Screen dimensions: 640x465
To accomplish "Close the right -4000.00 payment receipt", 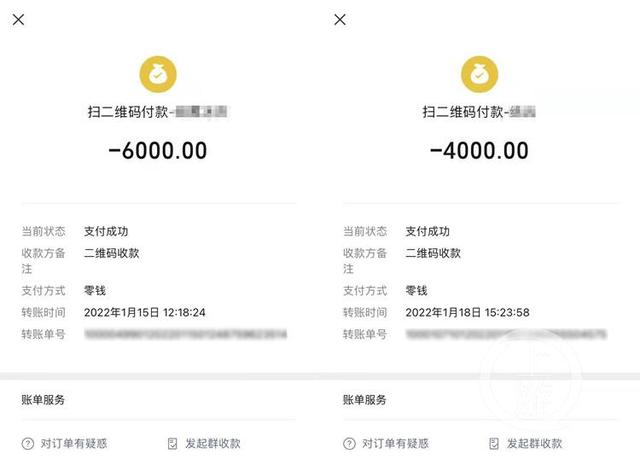I will (340, 20).
